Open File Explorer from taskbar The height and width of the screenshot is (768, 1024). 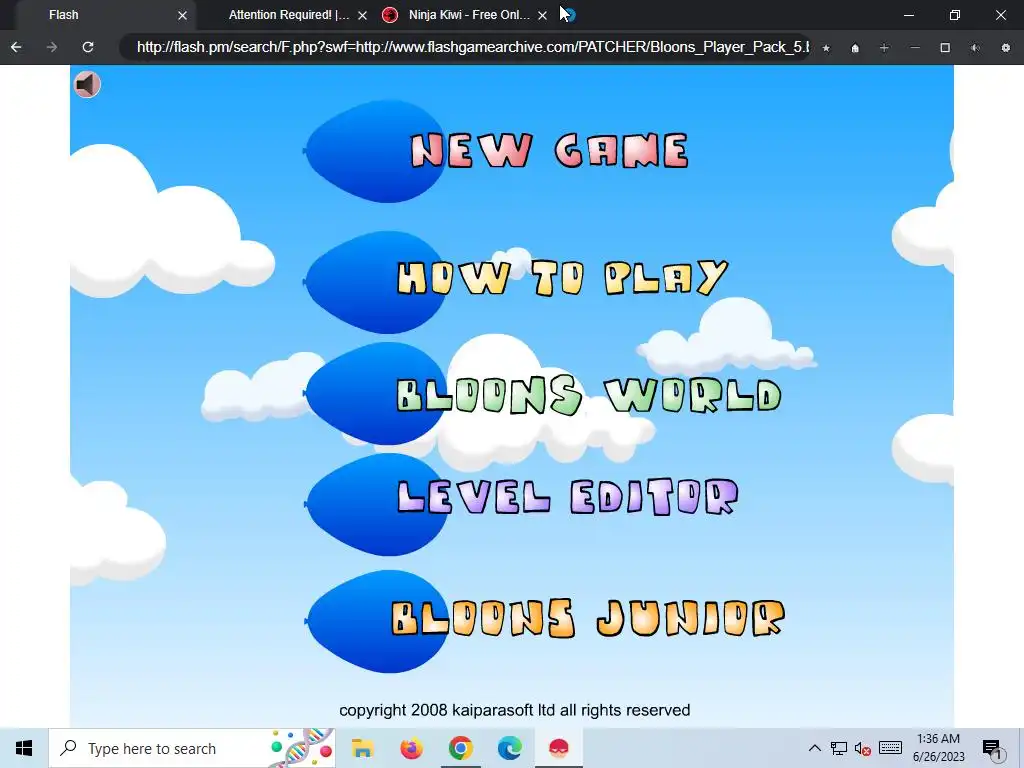[x=362, y=748]
